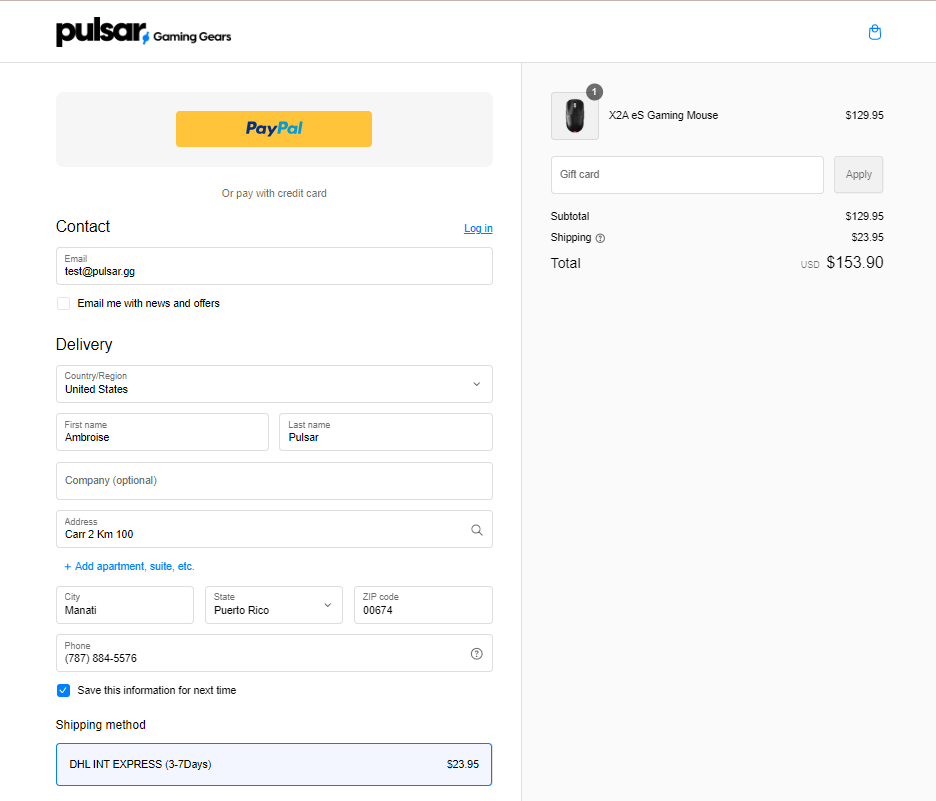Click the X2A eS mouse product thumbnail
Image resolution: width=936 pixels, height=801 pixels.
point(574,116)
